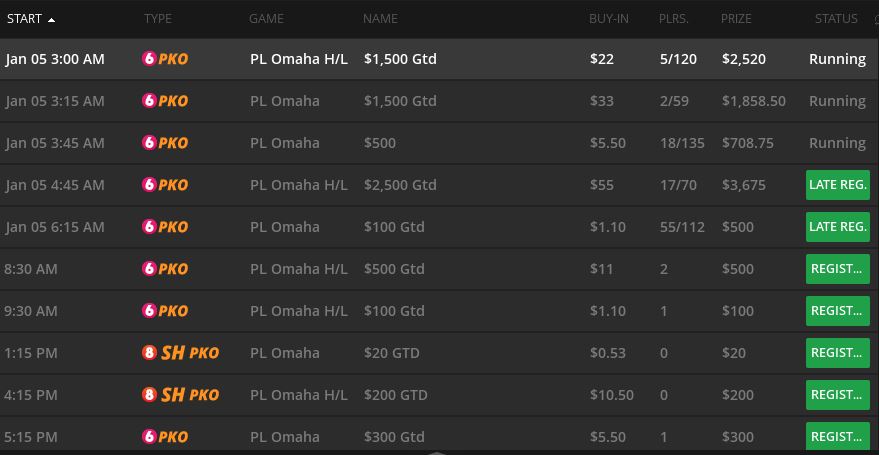Image resolution: width=879 pixels, height=455 pixels.
Task: Open the $200 GTD PL Omaha H/L tournament row
Action: [440, 395]
